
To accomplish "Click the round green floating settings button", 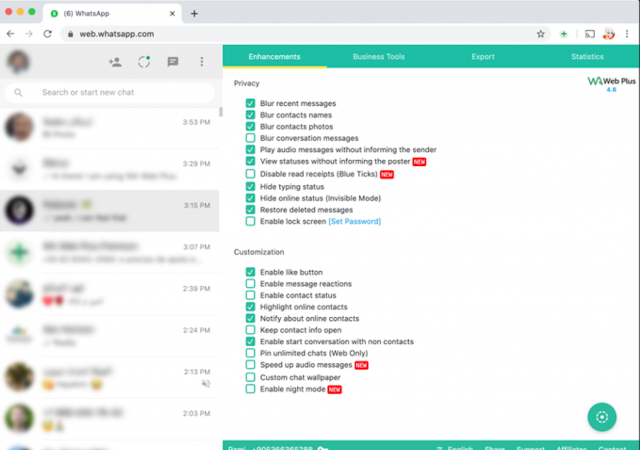I will click(602, 417).
